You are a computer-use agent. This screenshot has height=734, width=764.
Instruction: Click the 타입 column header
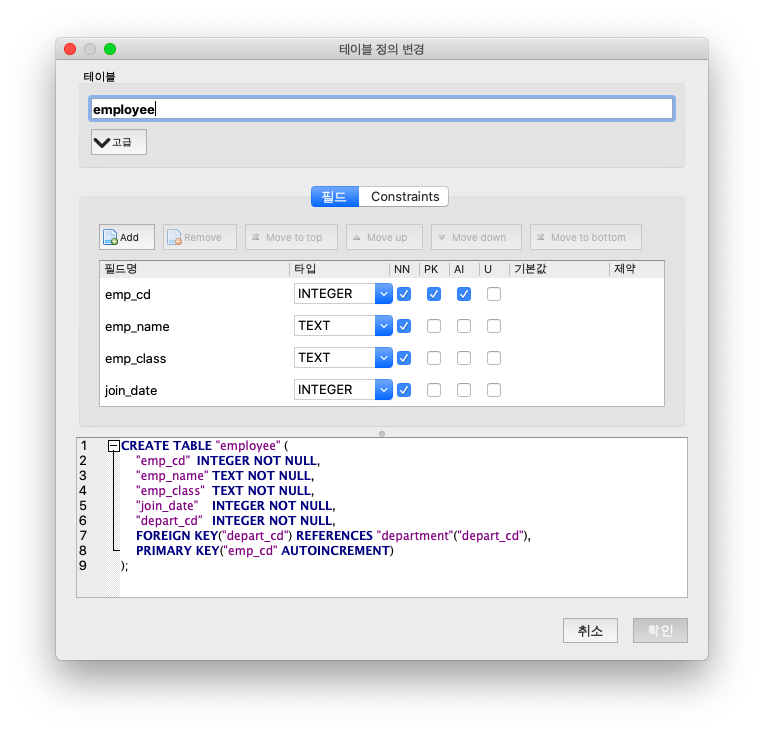pos(339,269)
